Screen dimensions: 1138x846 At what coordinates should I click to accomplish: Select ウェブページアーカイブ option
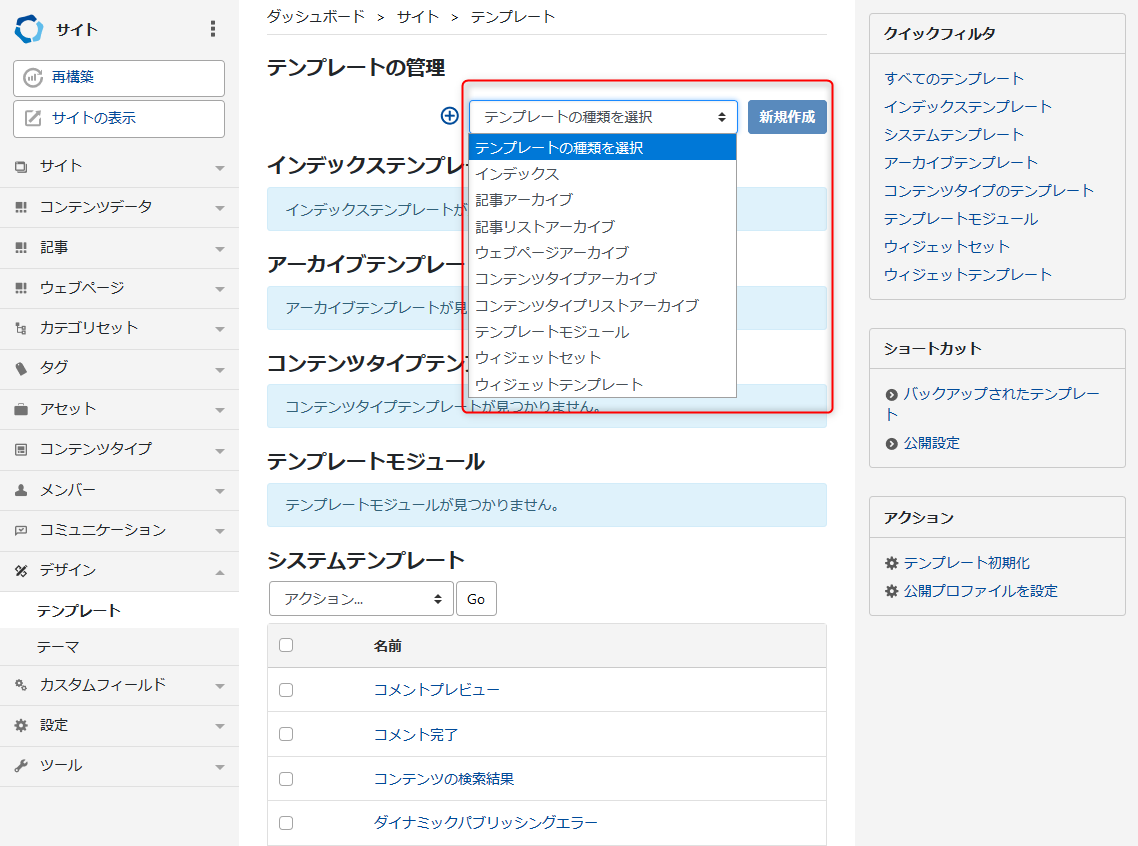[x=602, y=253]
